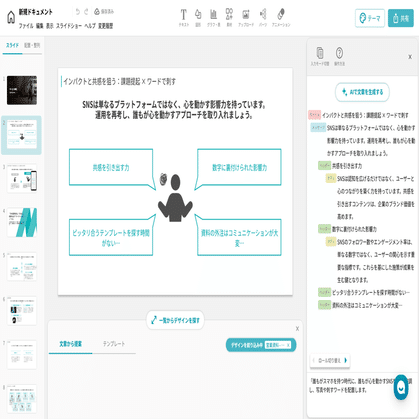
Task: Open the 変更履歴 menu
Action: [105, 26]
